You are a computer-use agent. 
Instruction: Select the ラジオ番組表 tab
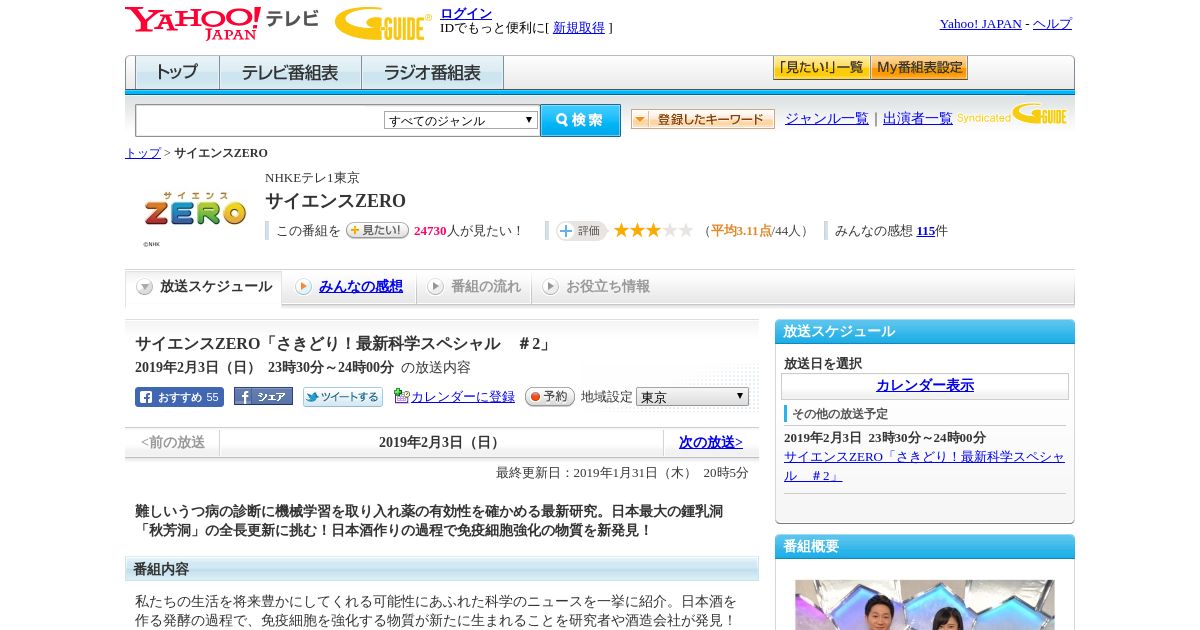coord(432,73)
